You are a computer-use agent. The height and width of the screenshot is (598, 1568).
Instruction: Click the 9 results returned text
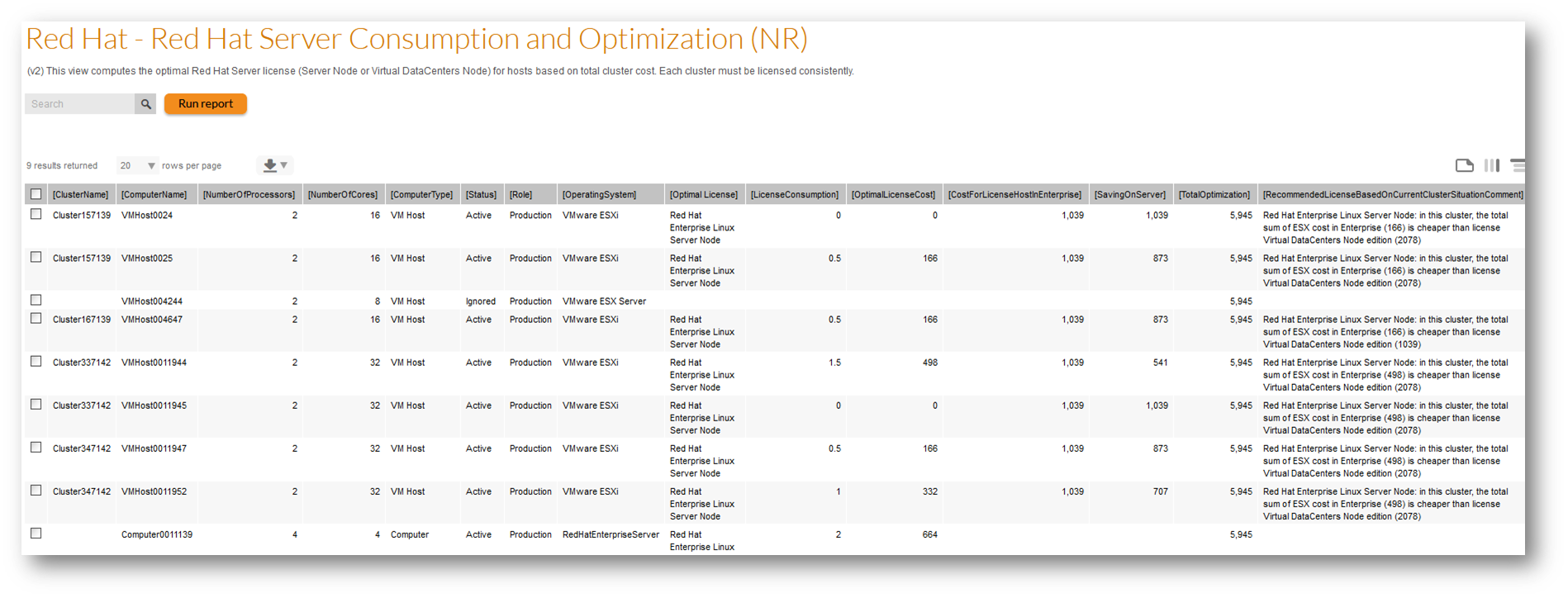(x=62, y=166)
